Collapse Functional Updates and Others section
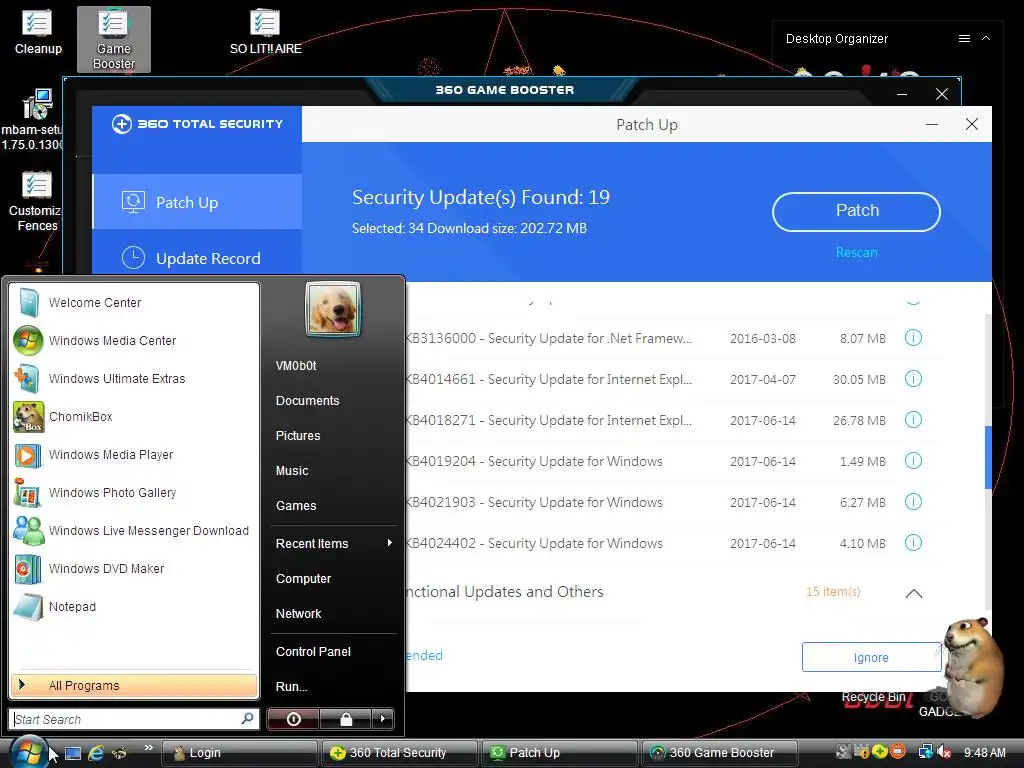 [x=914, y=593]
